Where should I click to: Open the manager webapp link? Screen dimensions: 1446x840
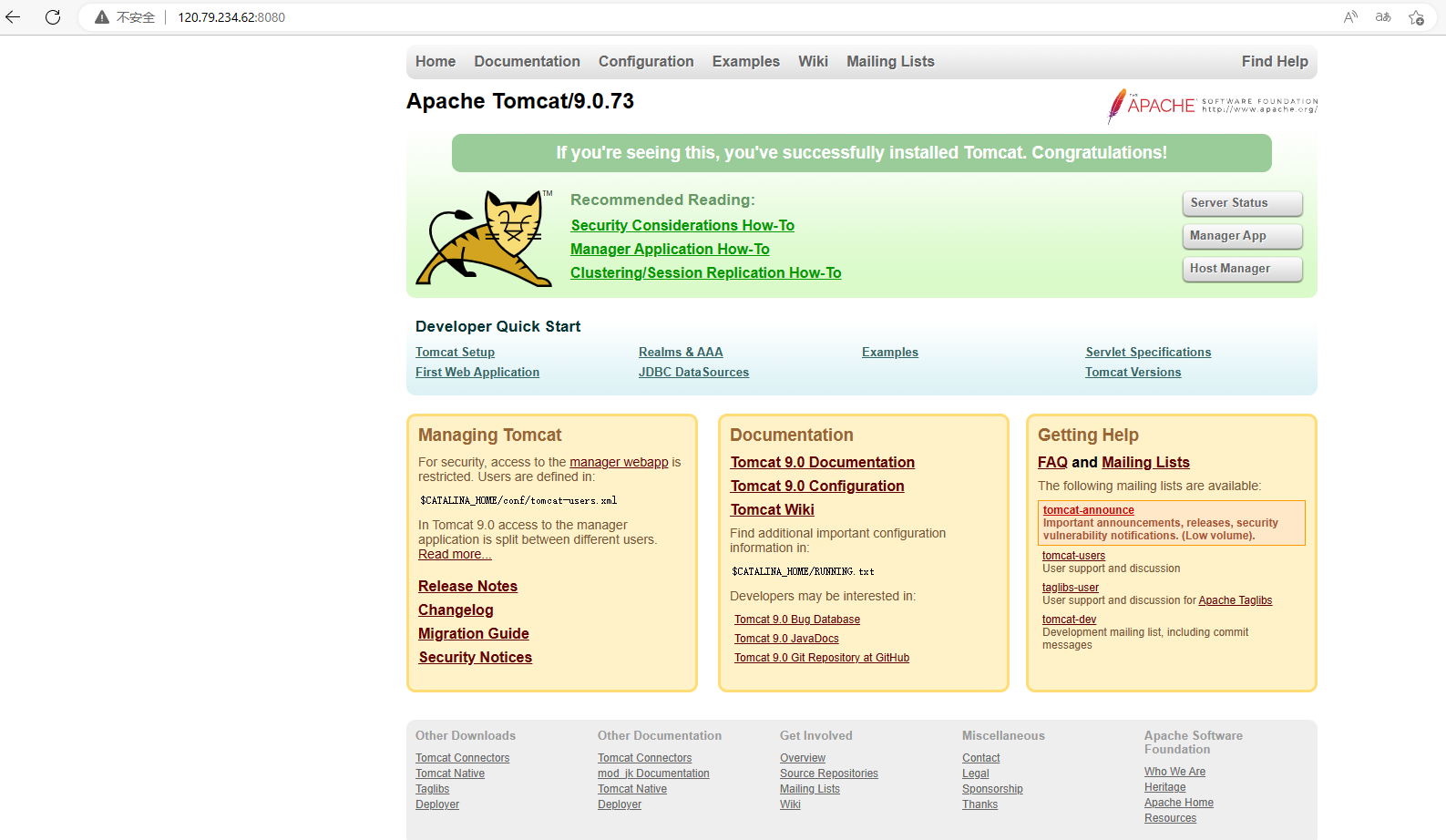point(619,462)
